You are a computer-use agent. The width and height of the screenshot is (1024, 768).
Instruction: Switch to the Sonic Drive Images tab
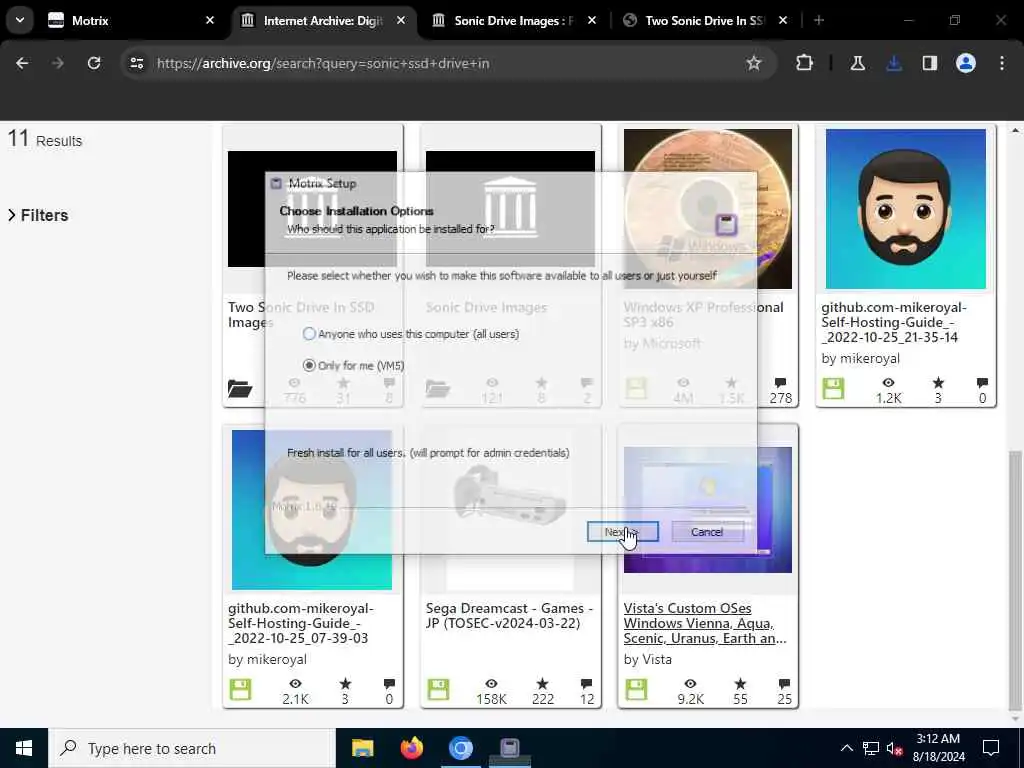[514, 21]
